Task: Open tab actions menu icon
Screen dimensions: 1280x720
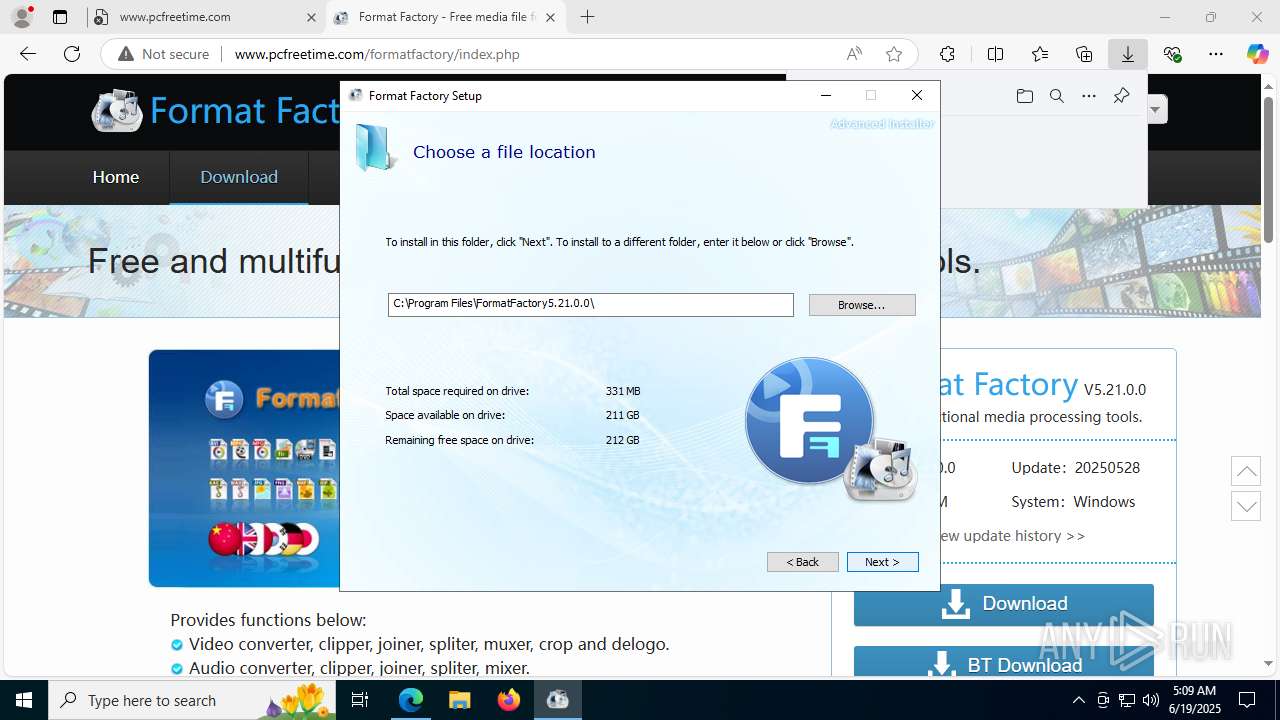Action: pos(60,17)
